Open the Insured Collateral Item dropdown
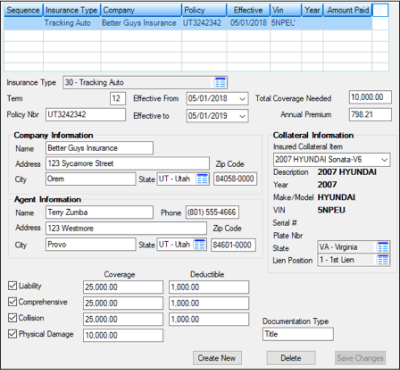400x370 pixels. [384, 160]
